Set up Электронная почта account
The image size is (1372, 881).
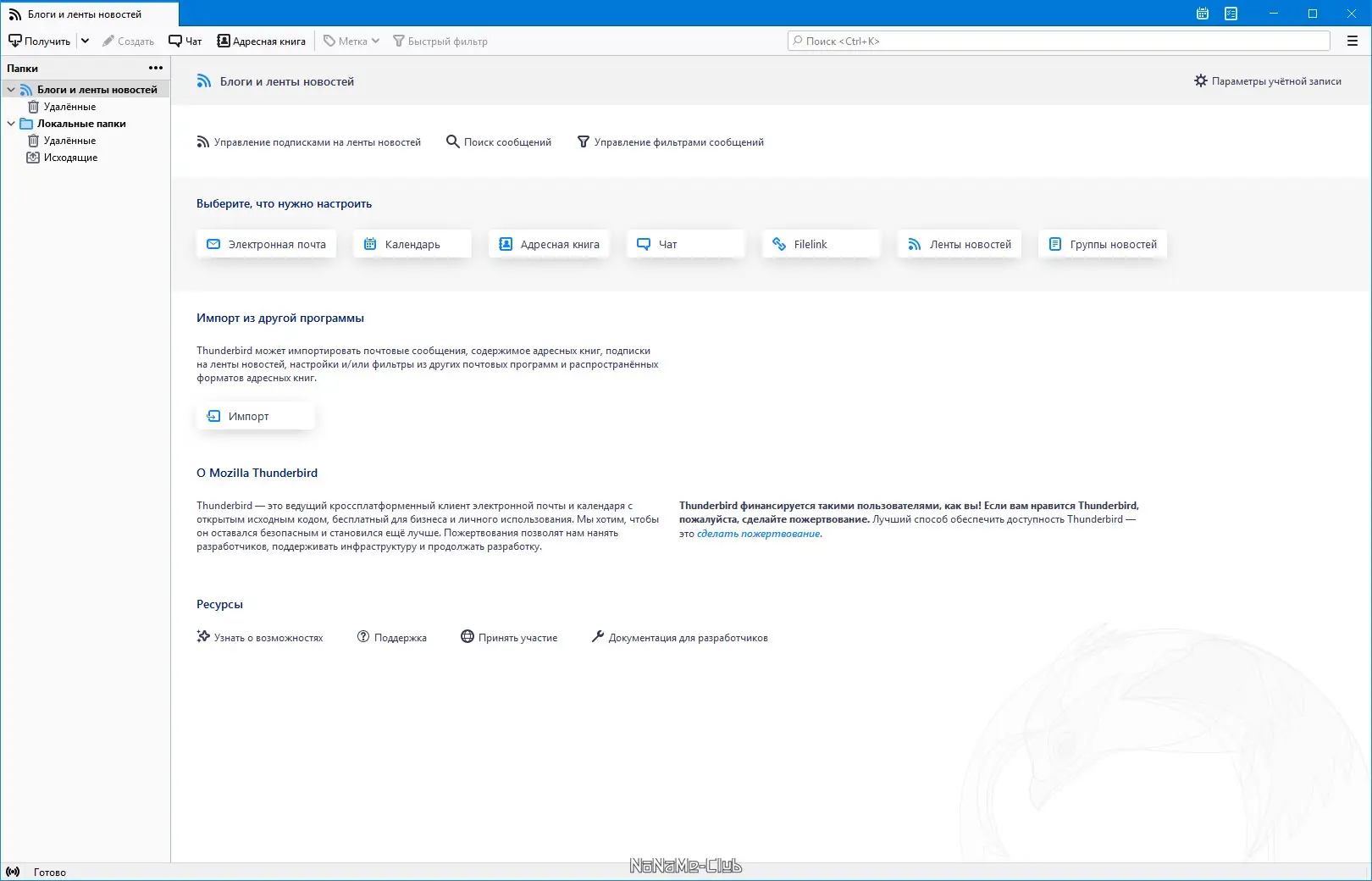pyautogui.click(x=266, y=244)
